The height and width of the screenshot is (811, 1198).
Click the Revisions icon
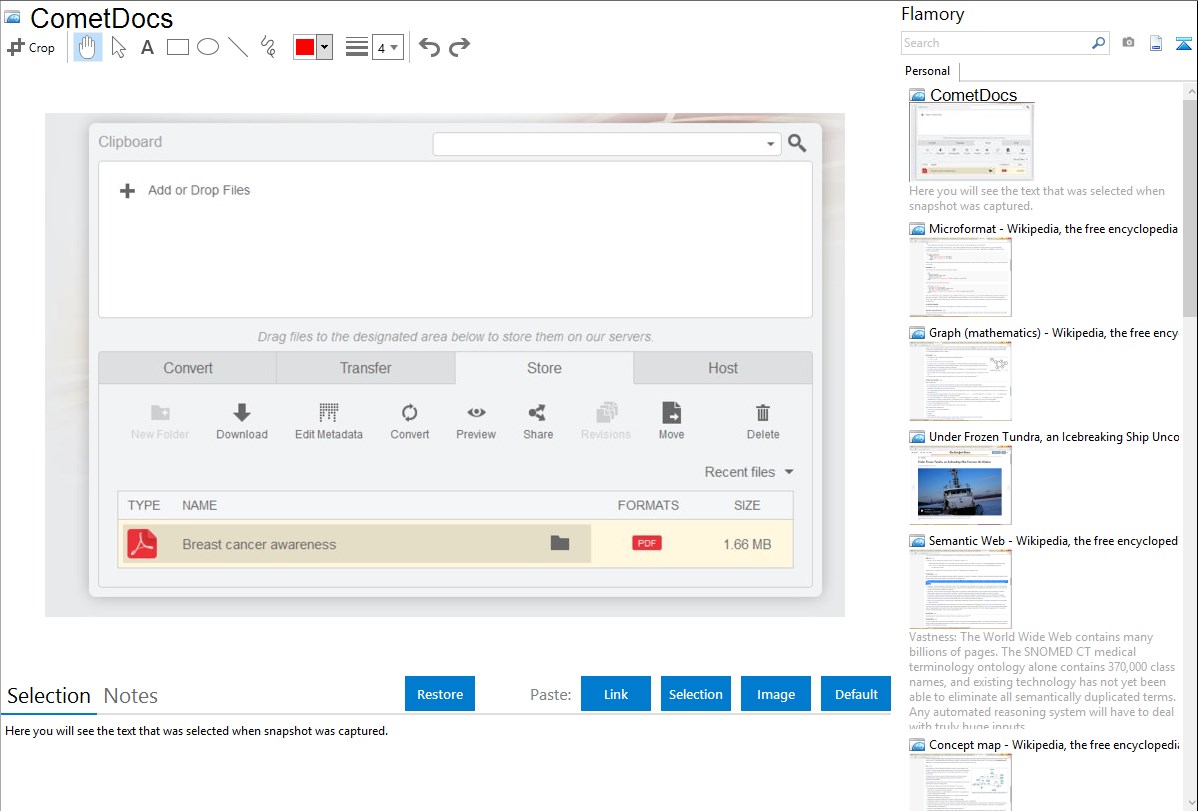607,413
